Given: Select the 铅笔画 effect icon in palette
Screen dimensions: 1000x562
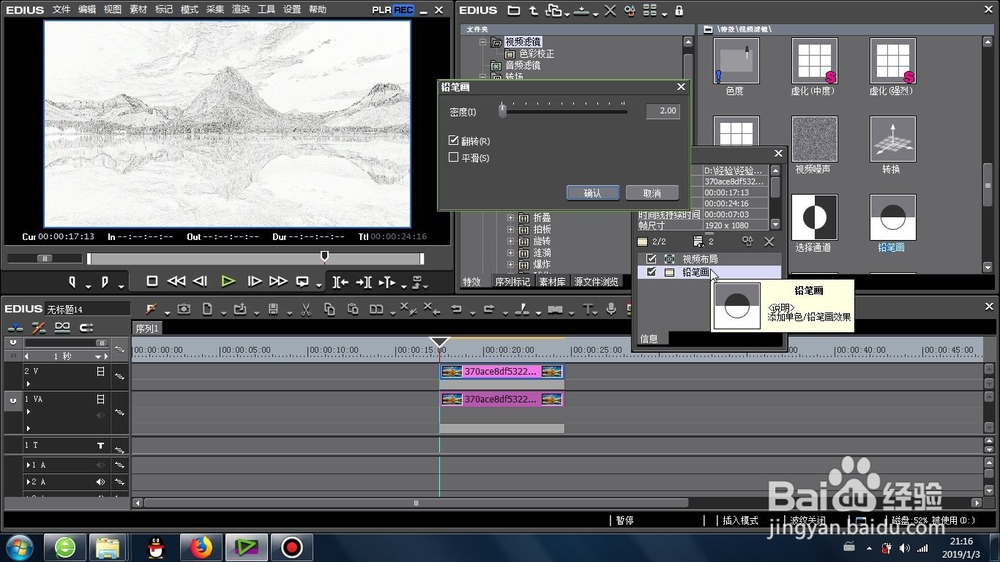Looking at the screenshot, I should pyautogui.click(x=893, y=218).
